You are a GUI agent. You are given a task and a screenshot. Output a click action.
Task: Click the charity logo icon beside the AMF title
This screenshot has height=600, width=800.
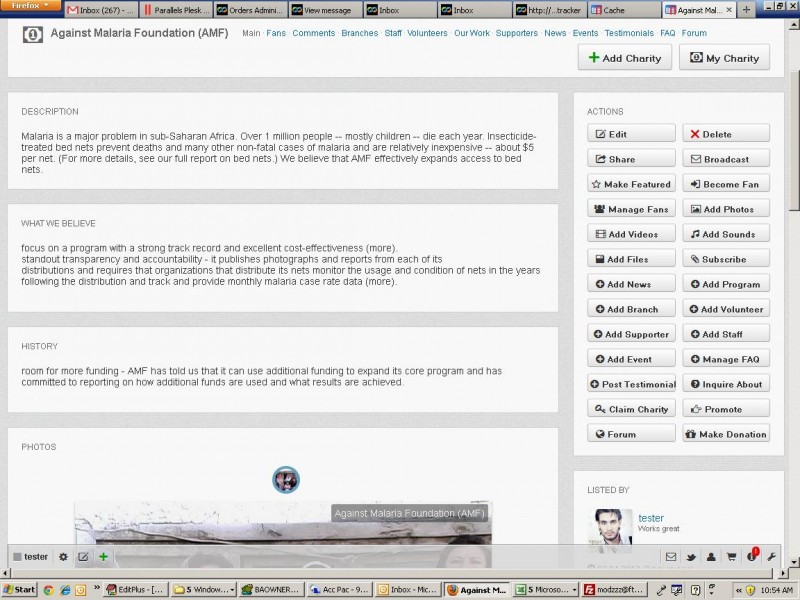tap(33, 34)
